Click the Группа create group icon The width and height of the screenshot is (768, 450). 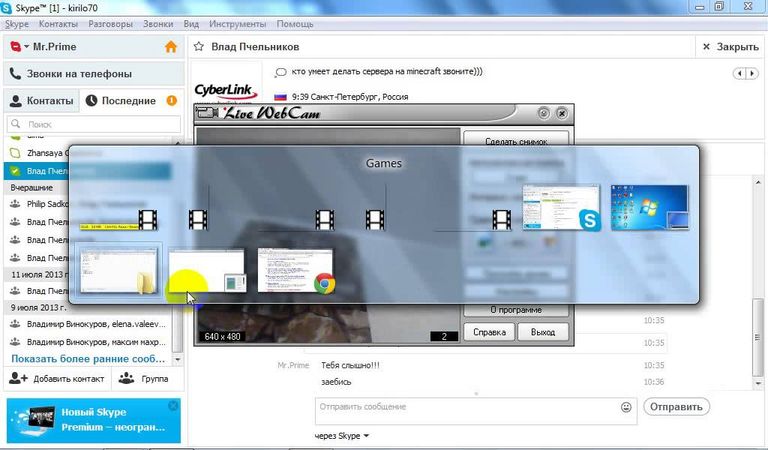(127, 378)
